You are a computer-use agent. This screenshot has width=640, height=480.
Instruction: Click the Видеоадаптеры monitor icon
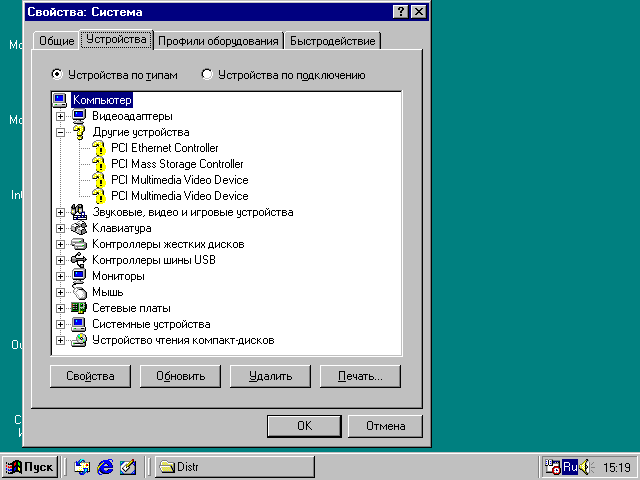[x=79, y=116]
